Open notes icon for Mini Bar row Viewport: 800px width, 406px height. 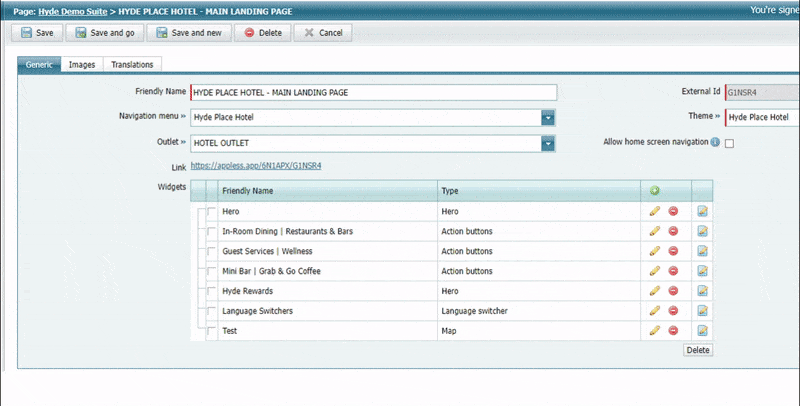703,271
